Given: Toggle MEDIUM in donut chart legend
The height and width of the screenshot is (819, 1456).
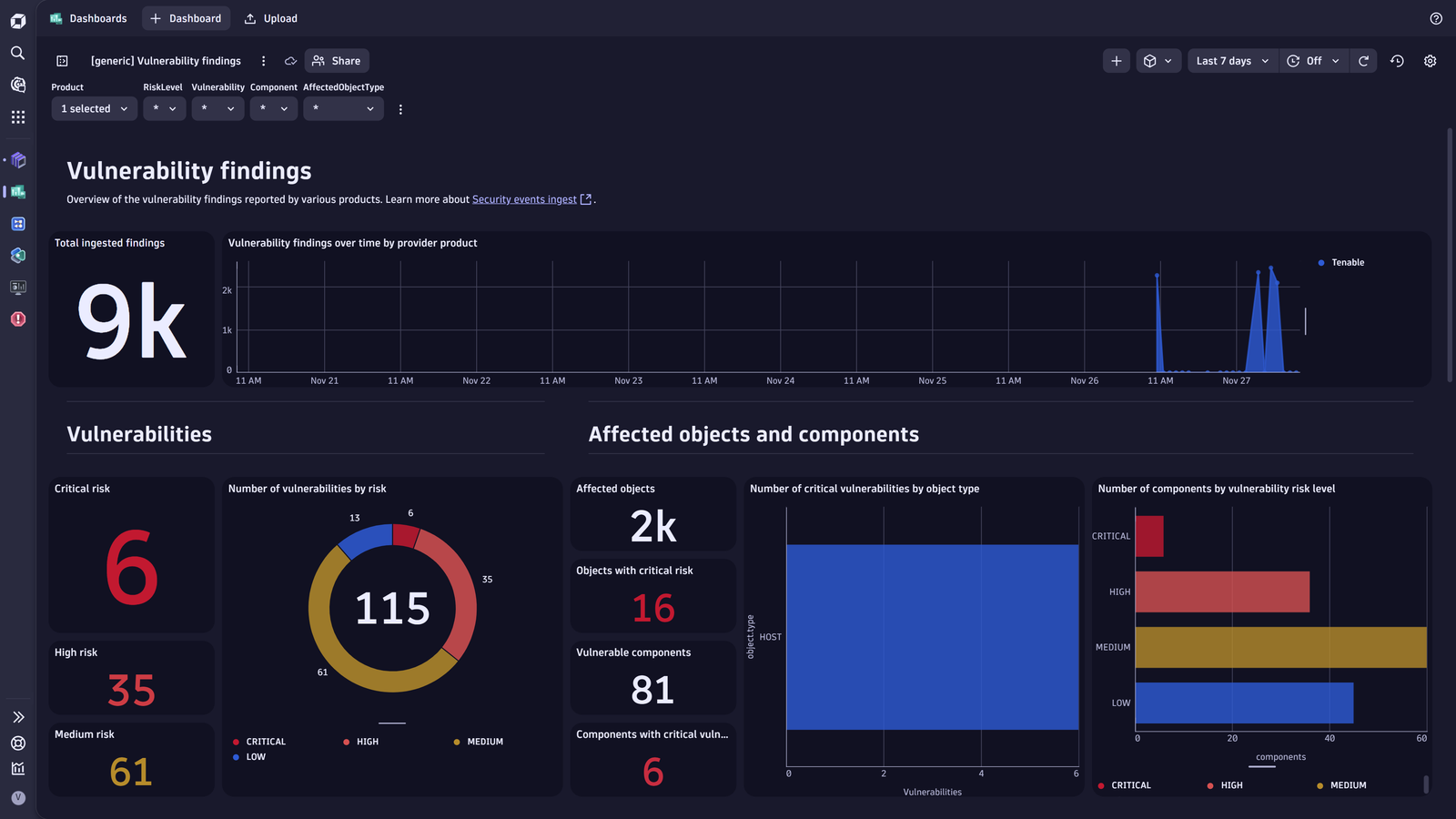Looking at the screenshot, I should 479,742.
